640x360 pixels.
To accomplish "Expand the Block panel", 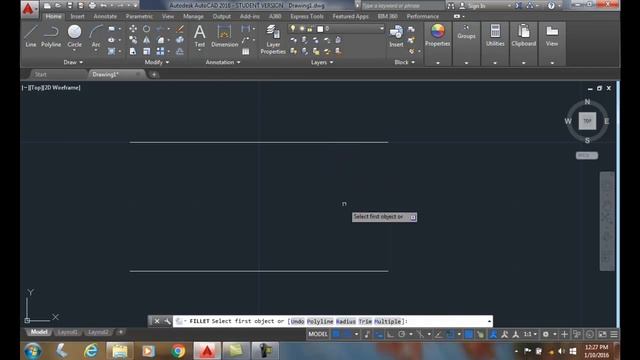I will pyautogui.click(x=404, y=62).
